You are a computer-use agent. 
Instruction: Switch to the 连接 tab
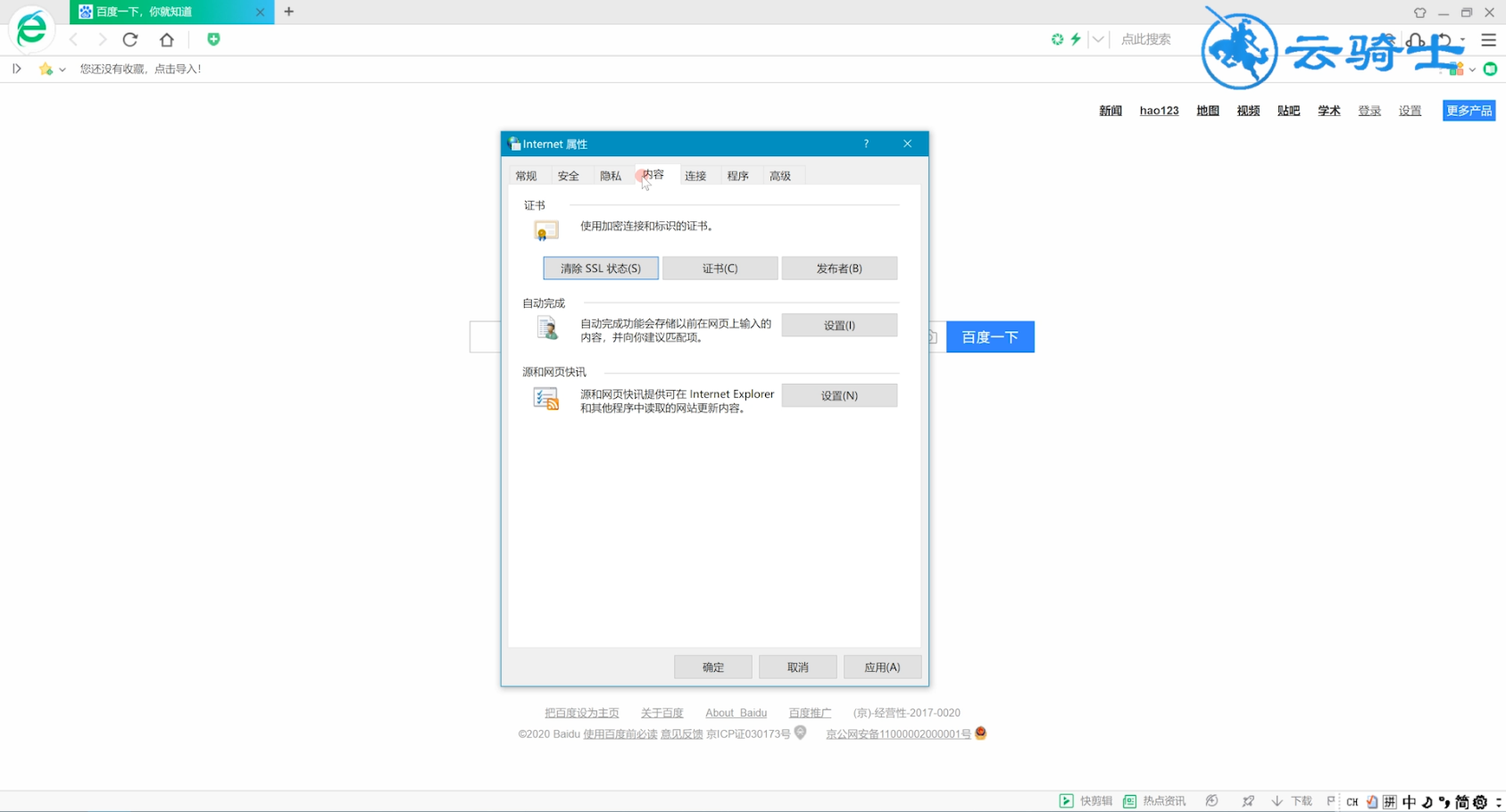click(x=695, y=176)
